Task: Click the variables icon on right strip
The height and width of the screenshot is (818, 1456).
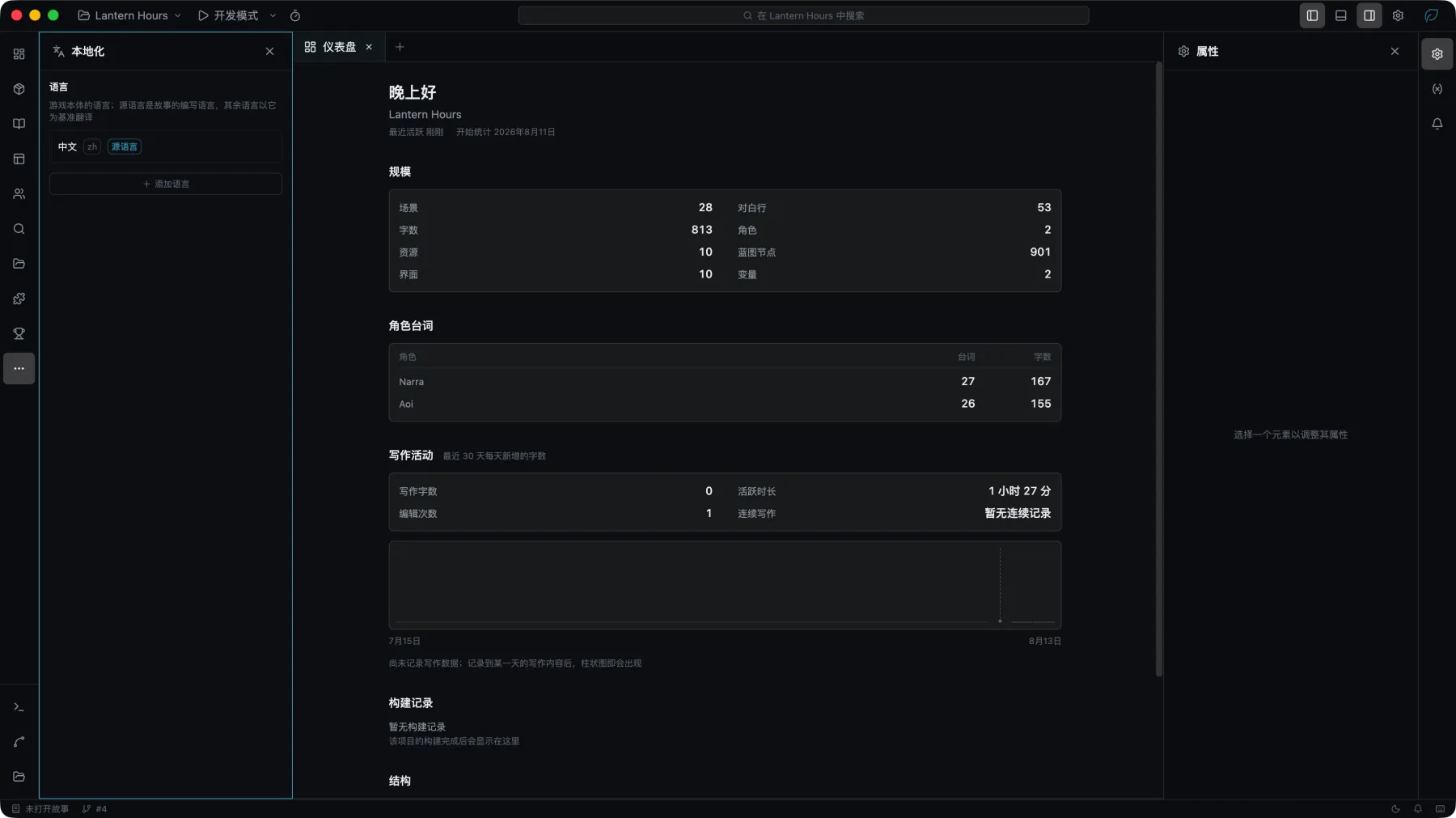Action: [x=1437, y=89]
